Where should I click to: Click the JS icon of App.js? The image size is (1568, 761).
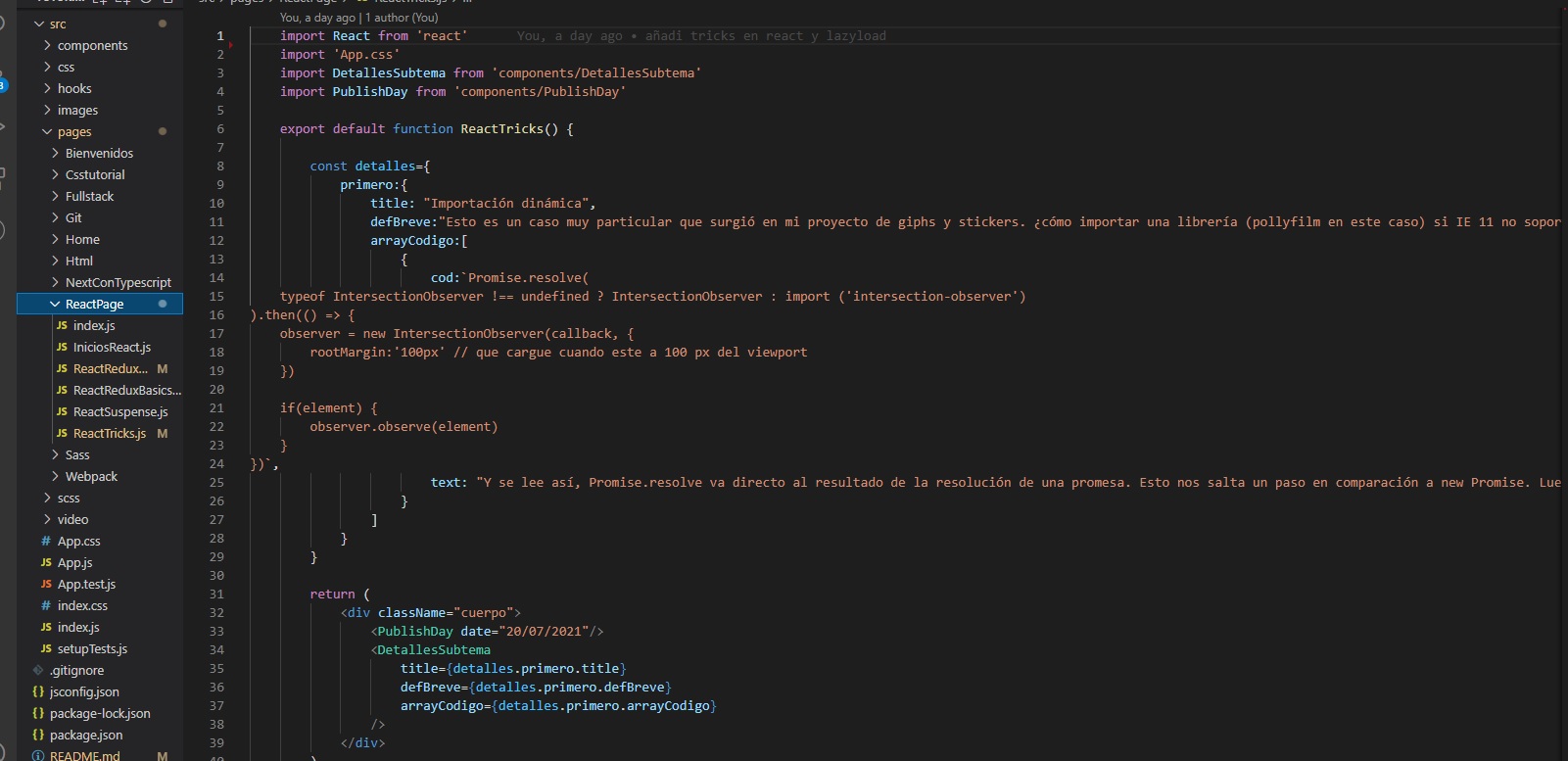click(x=46, y=562)
